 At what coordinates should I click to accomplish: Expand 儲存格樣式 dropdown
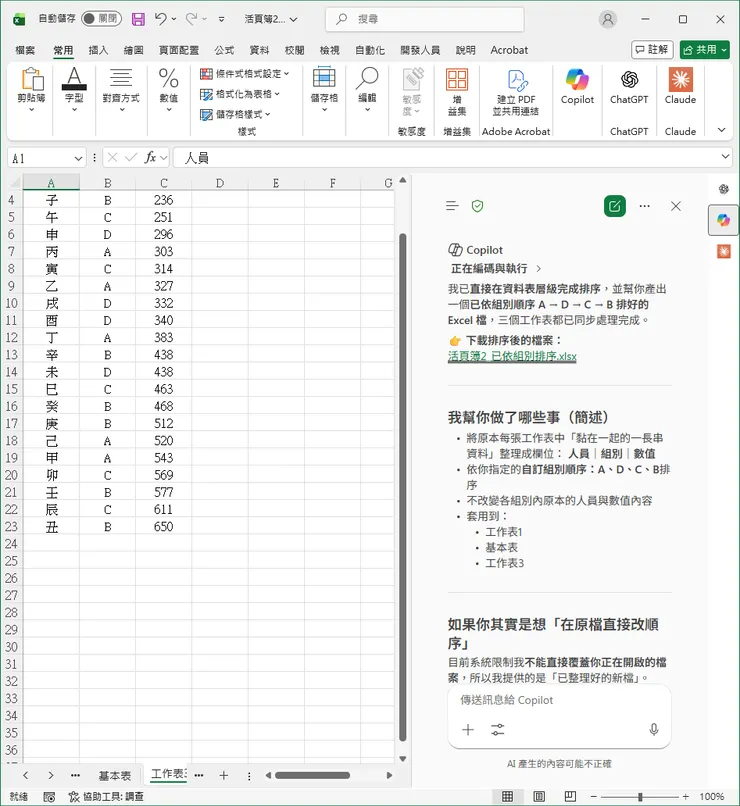(x=235, y=114)
